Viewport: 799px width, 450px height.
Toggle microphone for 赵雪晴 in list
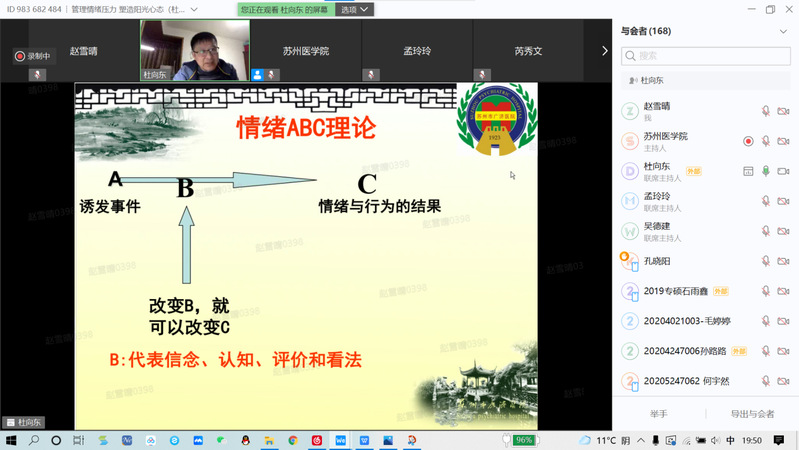pyautogui.click(x=766, y=111)
